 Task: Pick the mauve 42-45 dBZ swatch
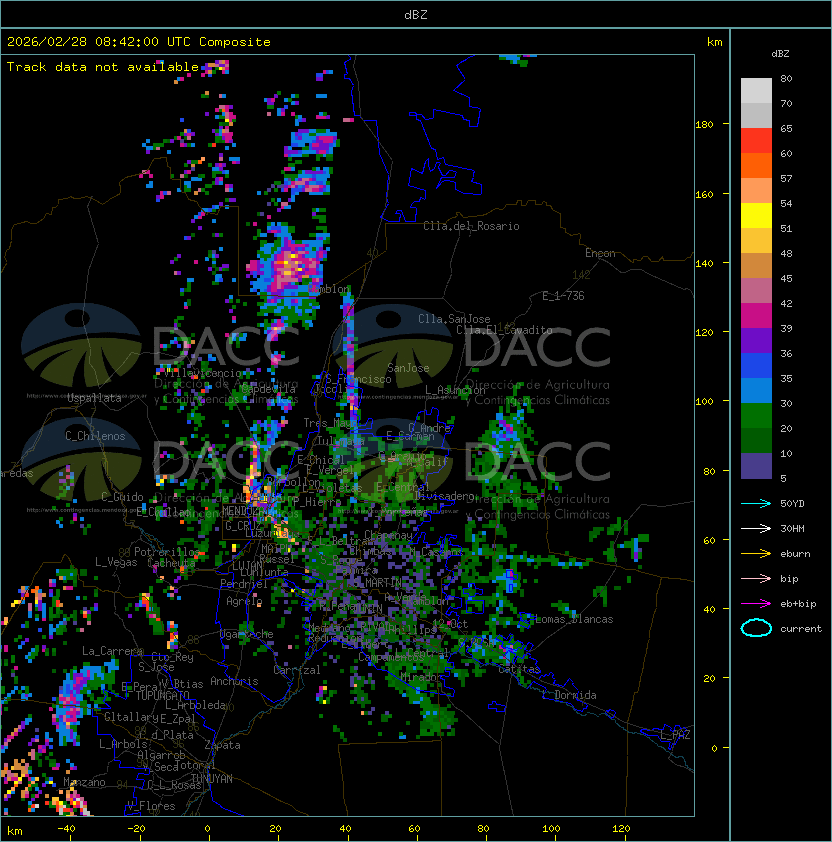click(756, 291)
